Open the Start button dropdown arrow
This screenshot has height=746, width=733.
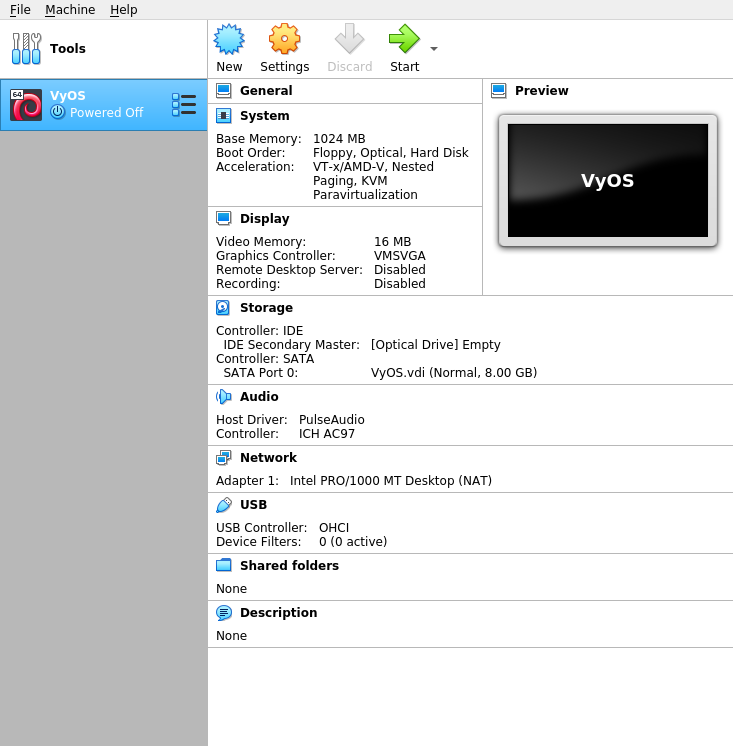434,49
